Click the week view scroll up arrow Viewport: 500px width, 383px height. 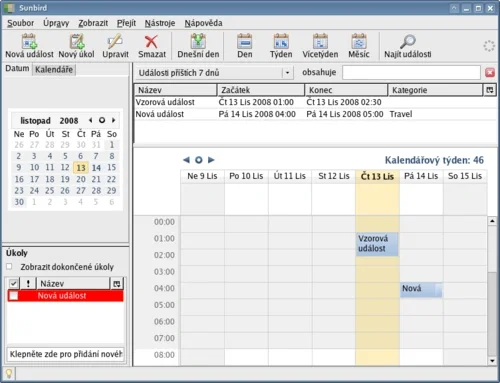click(492, 221)
